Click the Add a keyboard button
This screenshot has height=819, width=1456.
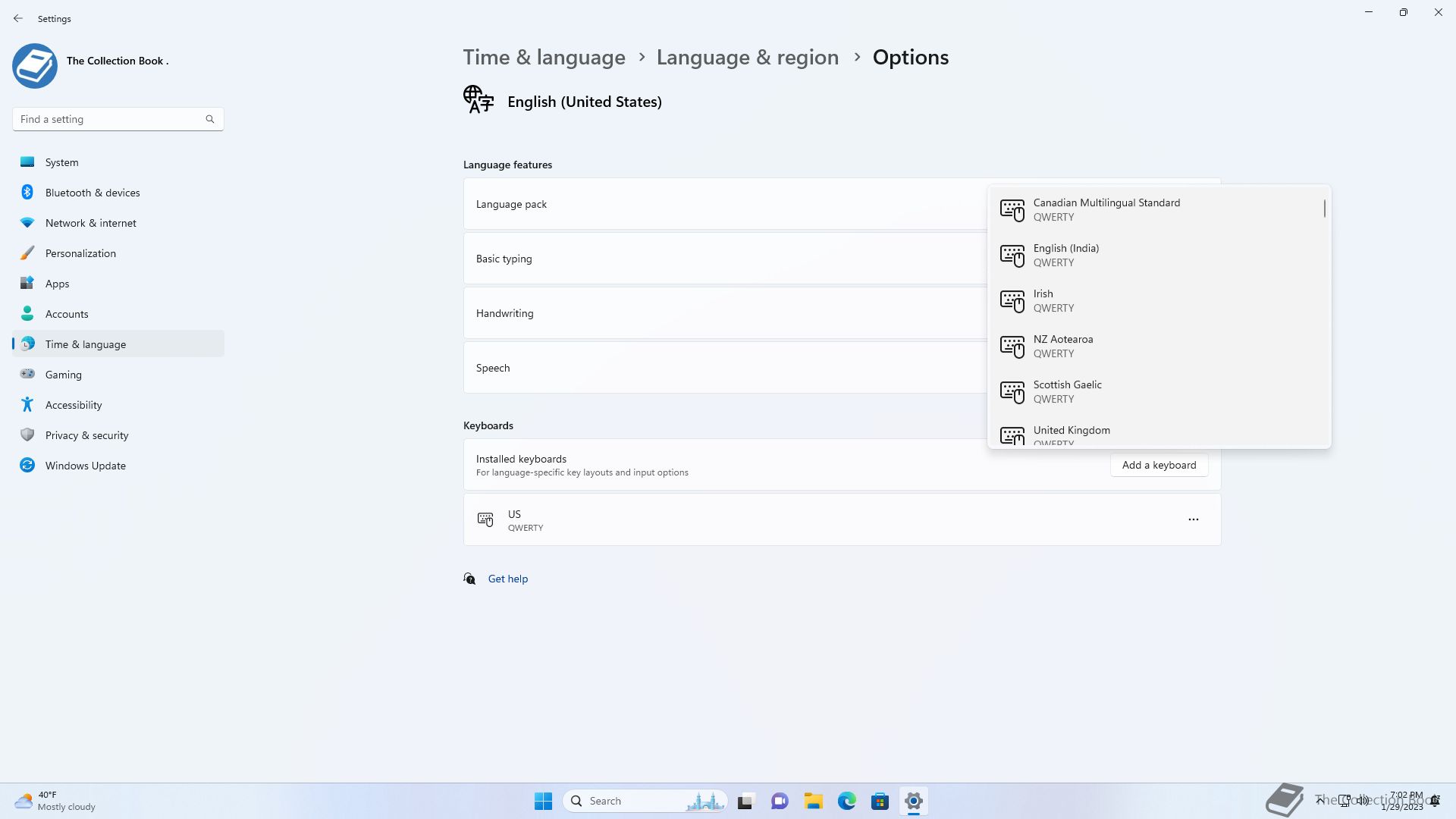tap(1159, 465)
